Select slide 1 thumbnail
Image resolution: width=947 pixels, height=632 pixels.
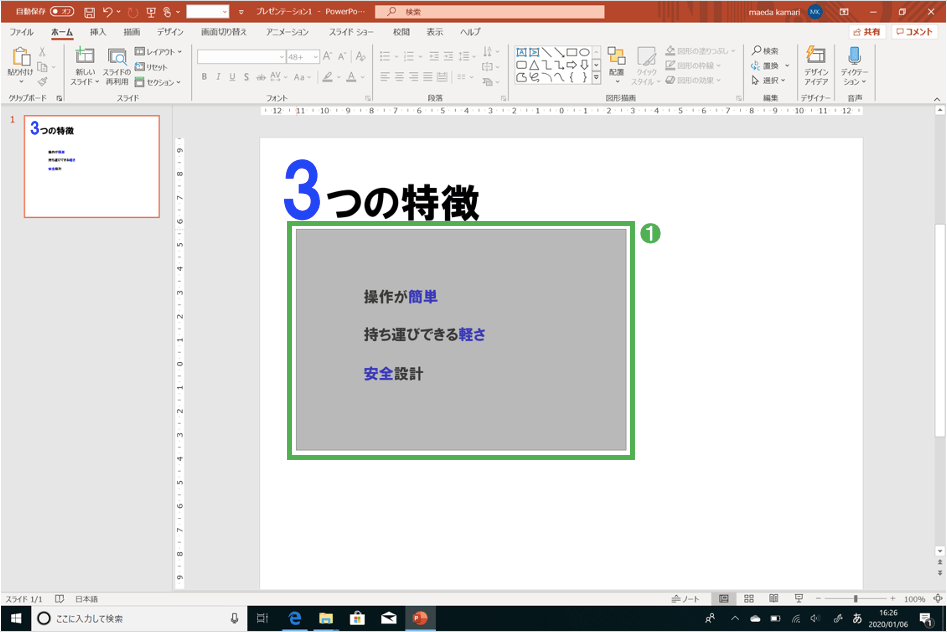[x=92, y=166]
